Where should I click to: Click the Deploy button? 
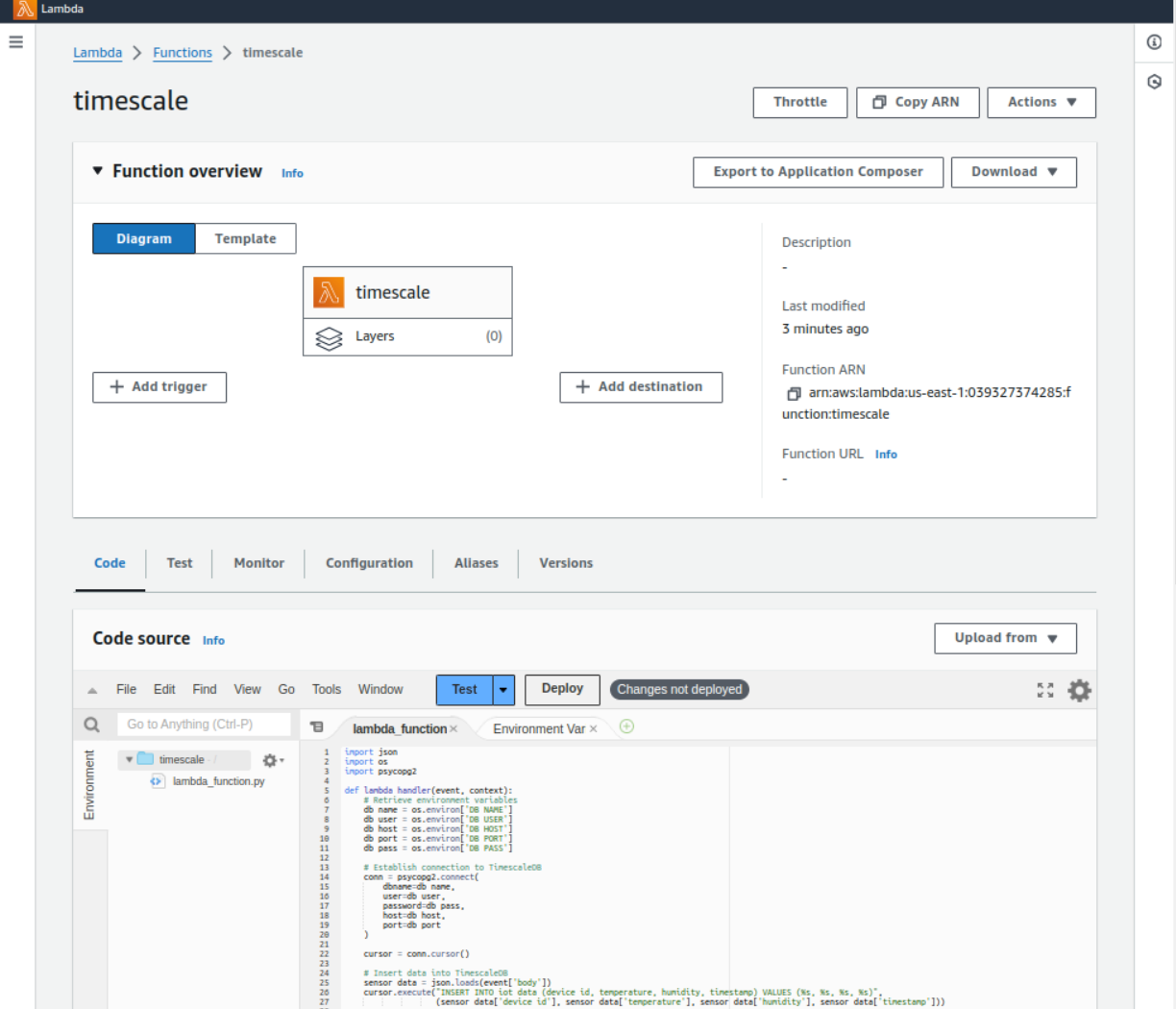(562, 689)
